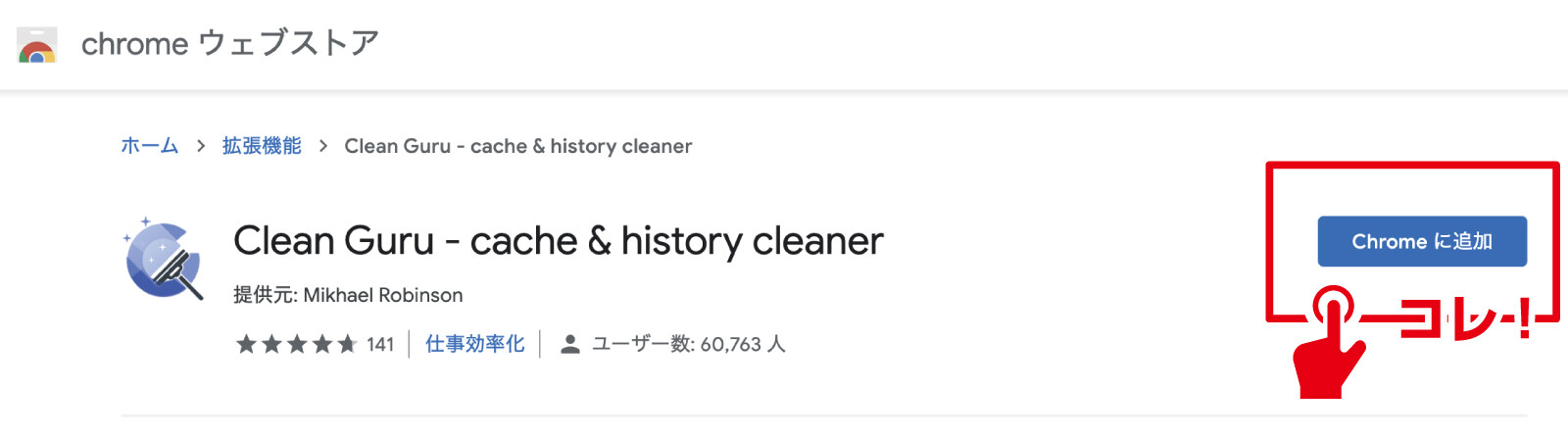
Task: Click the Clean Guru extension title heading
Action: click(558, 241)
